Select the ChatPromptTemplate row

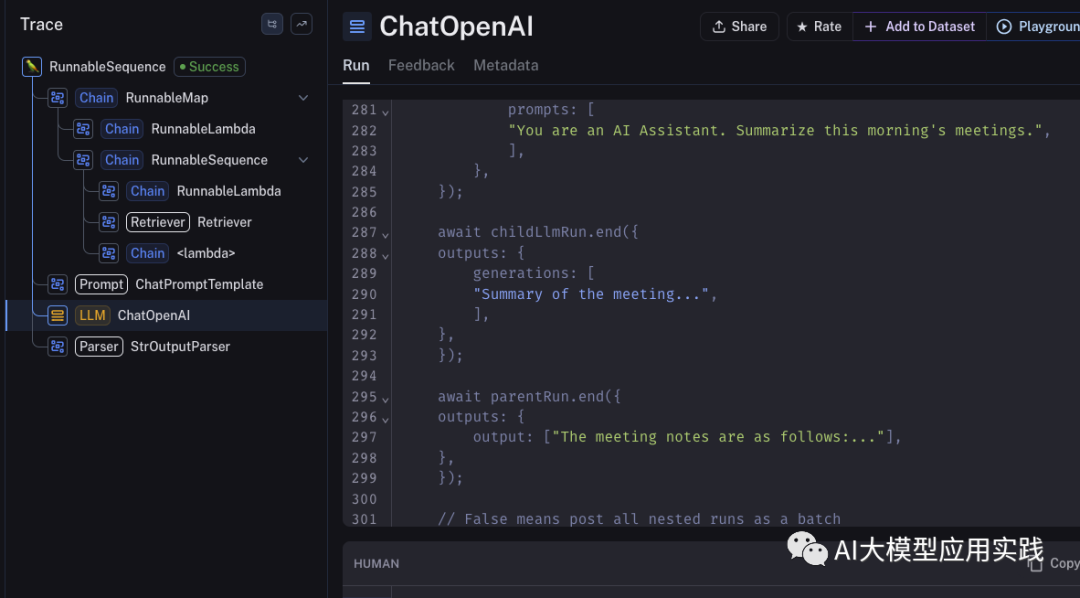pyautogui.click(x=166, y=284)
